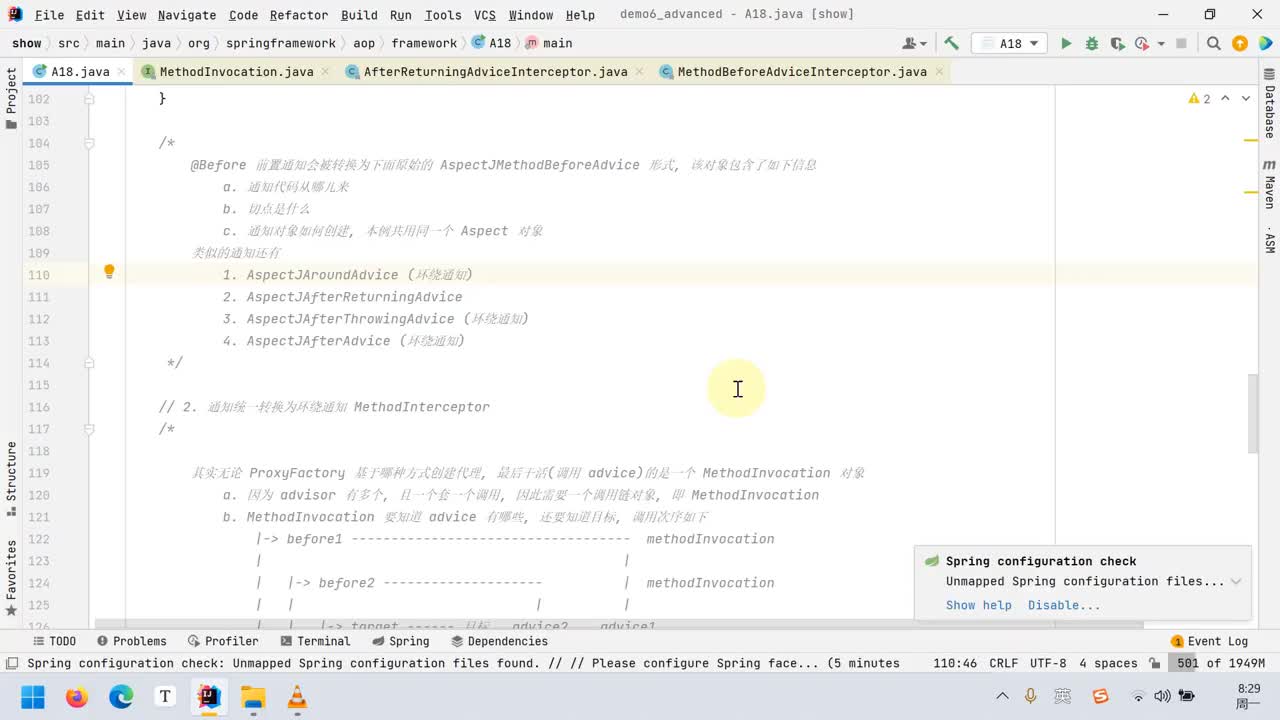Screen dimensions: 1280x720
Task: Click the Profile run icon
Action: [1141, 43]
